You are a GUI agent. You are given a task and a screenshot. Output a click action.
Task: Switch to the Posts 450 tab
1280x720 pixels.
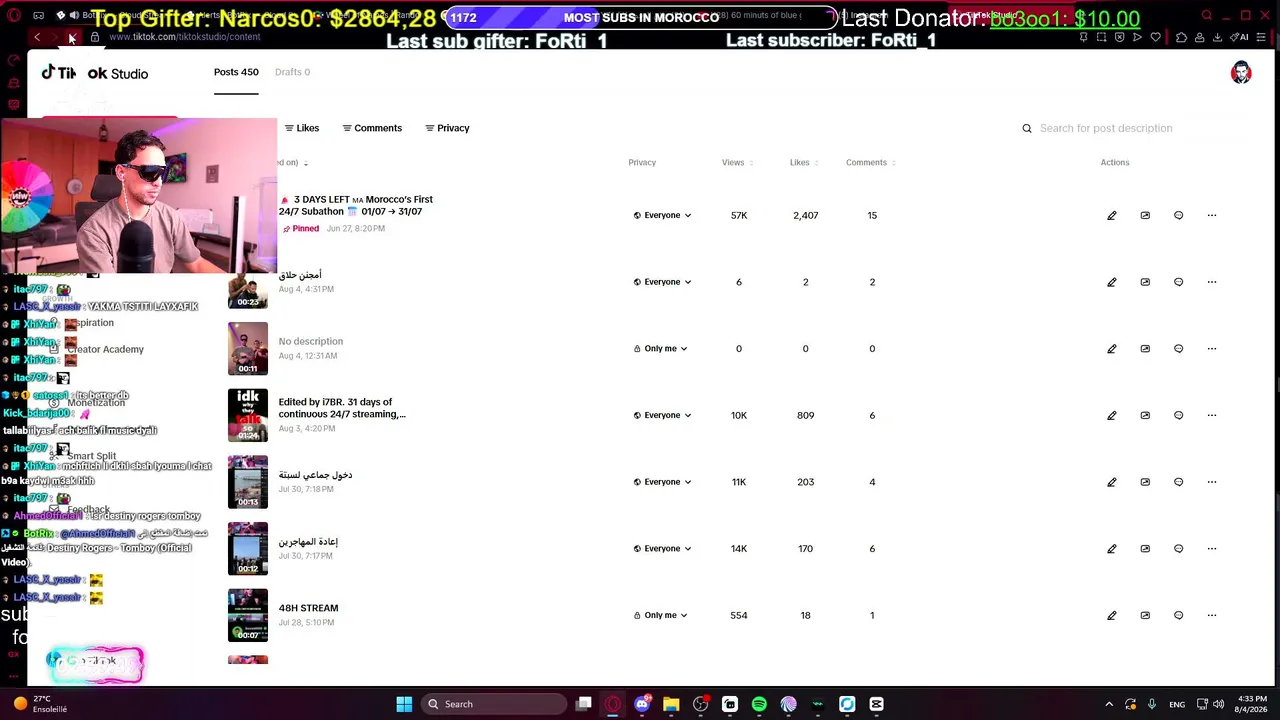click(x=236, y=72)
